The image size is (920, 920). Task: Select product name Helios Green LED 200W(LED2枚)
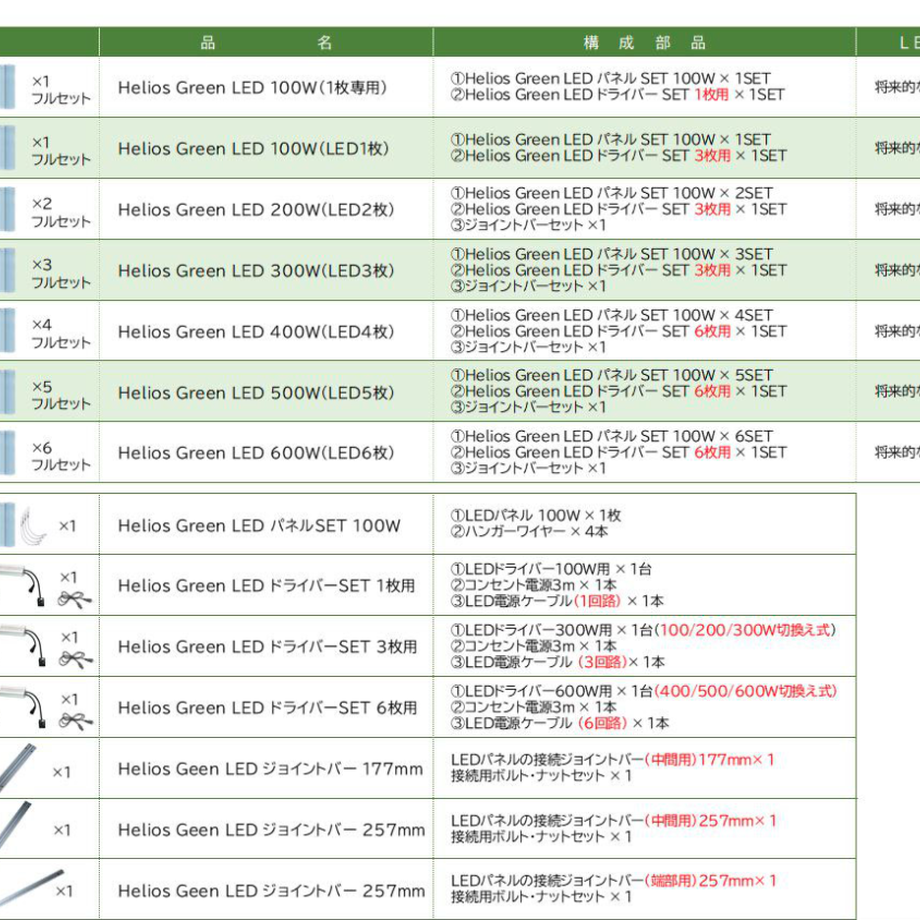click(256, 210)
